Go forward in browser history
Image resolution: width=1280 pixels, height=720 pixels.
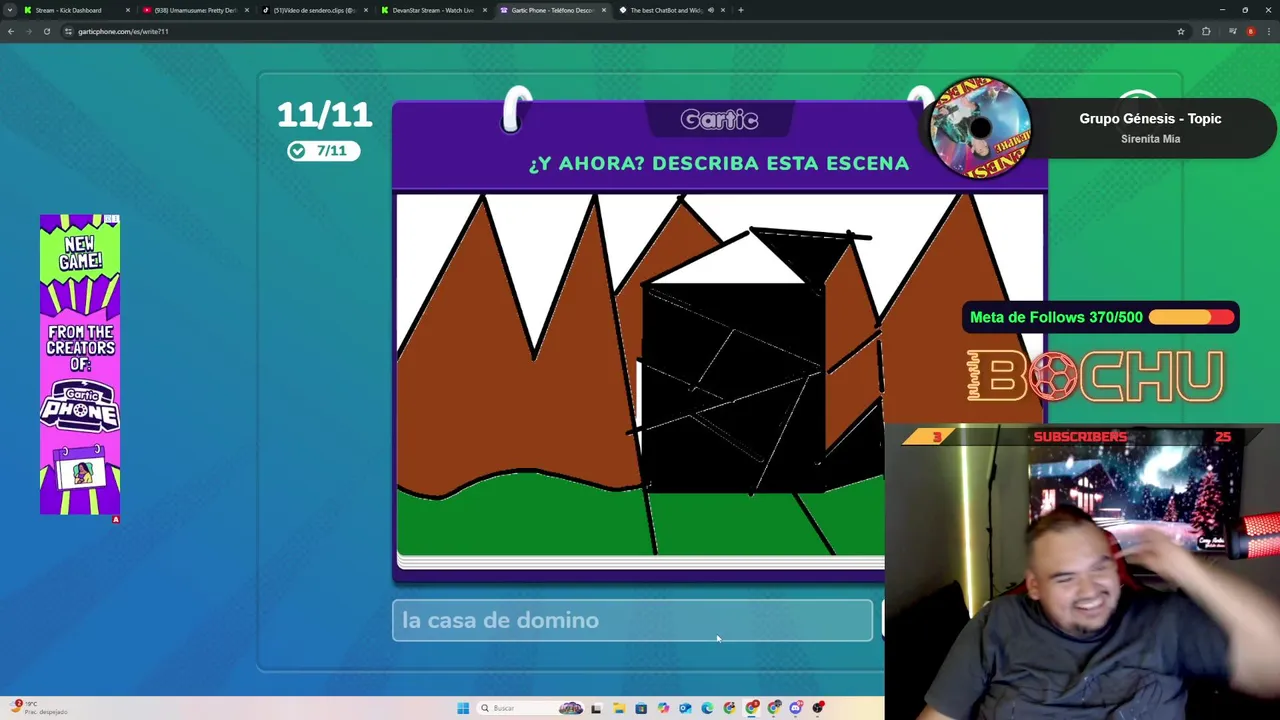[x=29, y=31]
